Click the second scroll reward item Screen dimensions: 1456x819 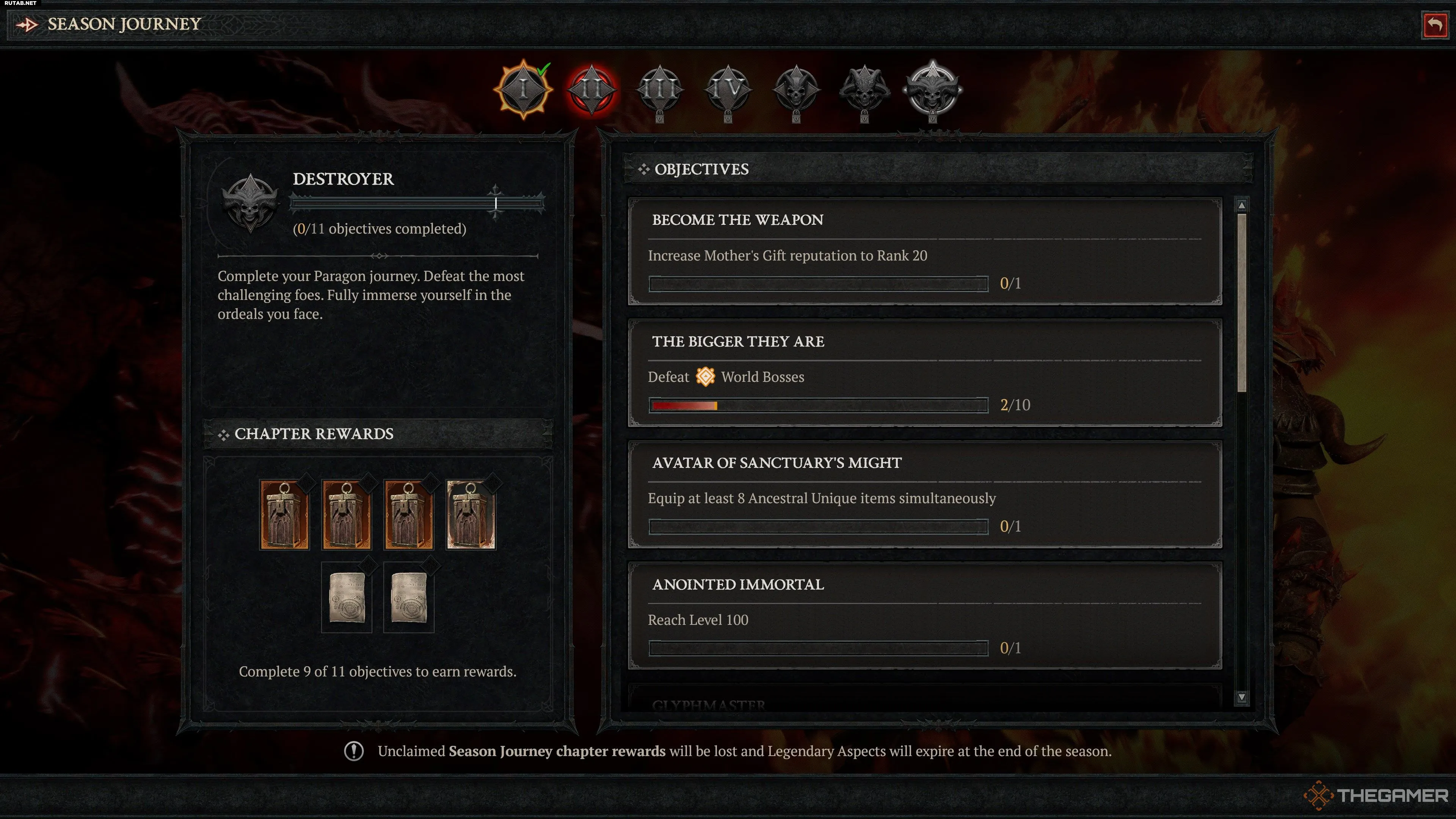[409, 597]
